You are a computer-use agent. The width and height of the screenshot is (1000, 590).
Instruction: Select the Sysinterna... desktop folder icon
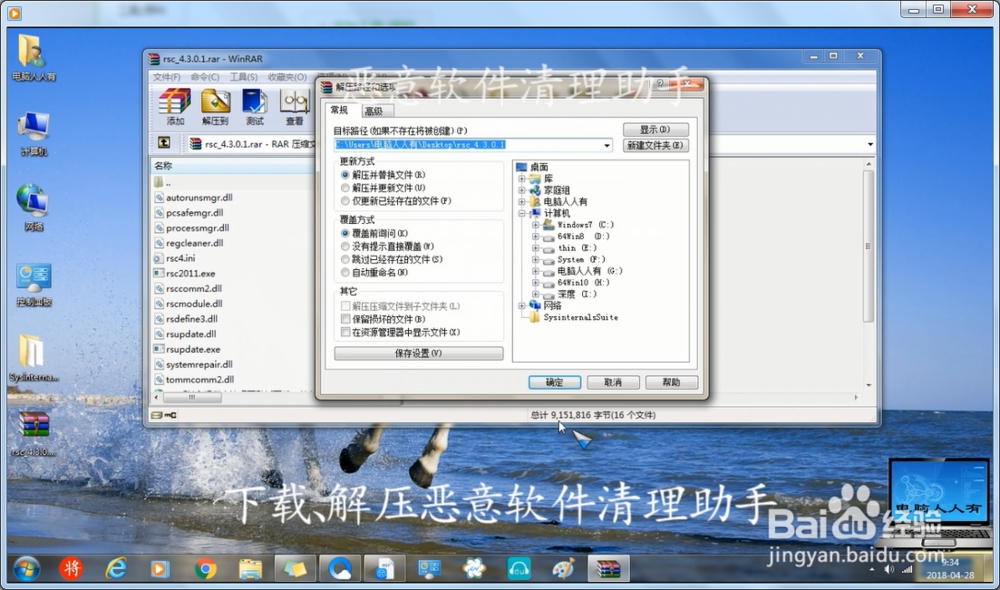pyautogui.click(x=33, y=358)
